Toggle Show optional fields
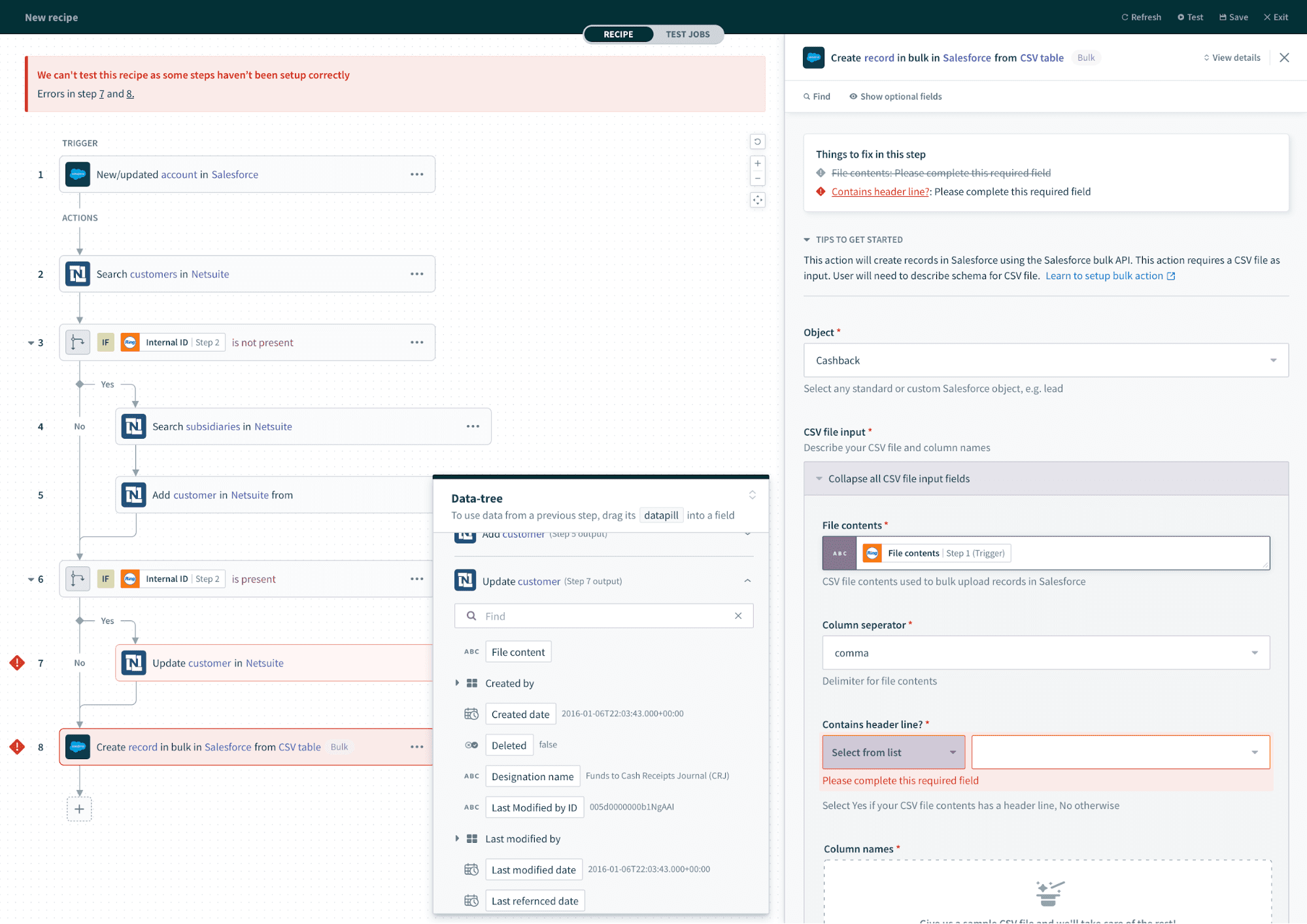 (895, 97)
